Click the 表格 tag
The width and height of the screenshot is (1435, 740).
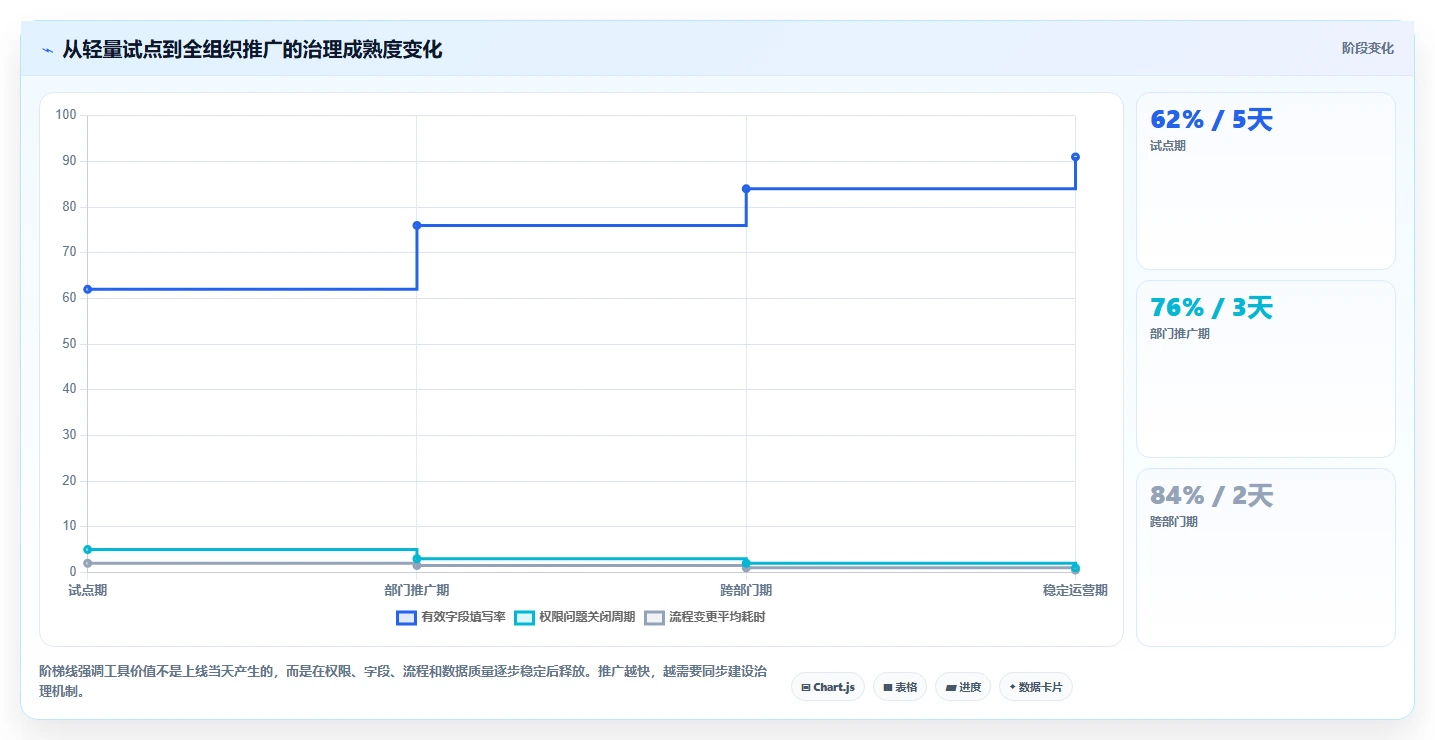(900, 687)
